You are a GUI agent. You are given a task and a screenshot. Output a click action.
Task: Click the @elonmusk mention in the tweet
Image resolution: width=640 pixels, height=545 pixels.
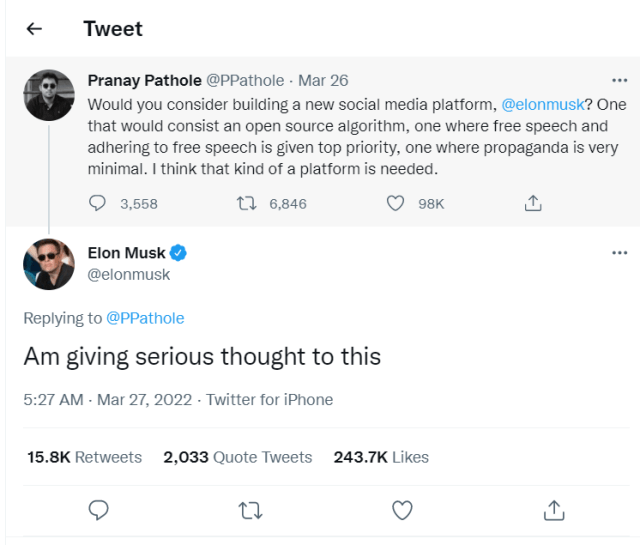pyautogui.click(x=542, y=103)
